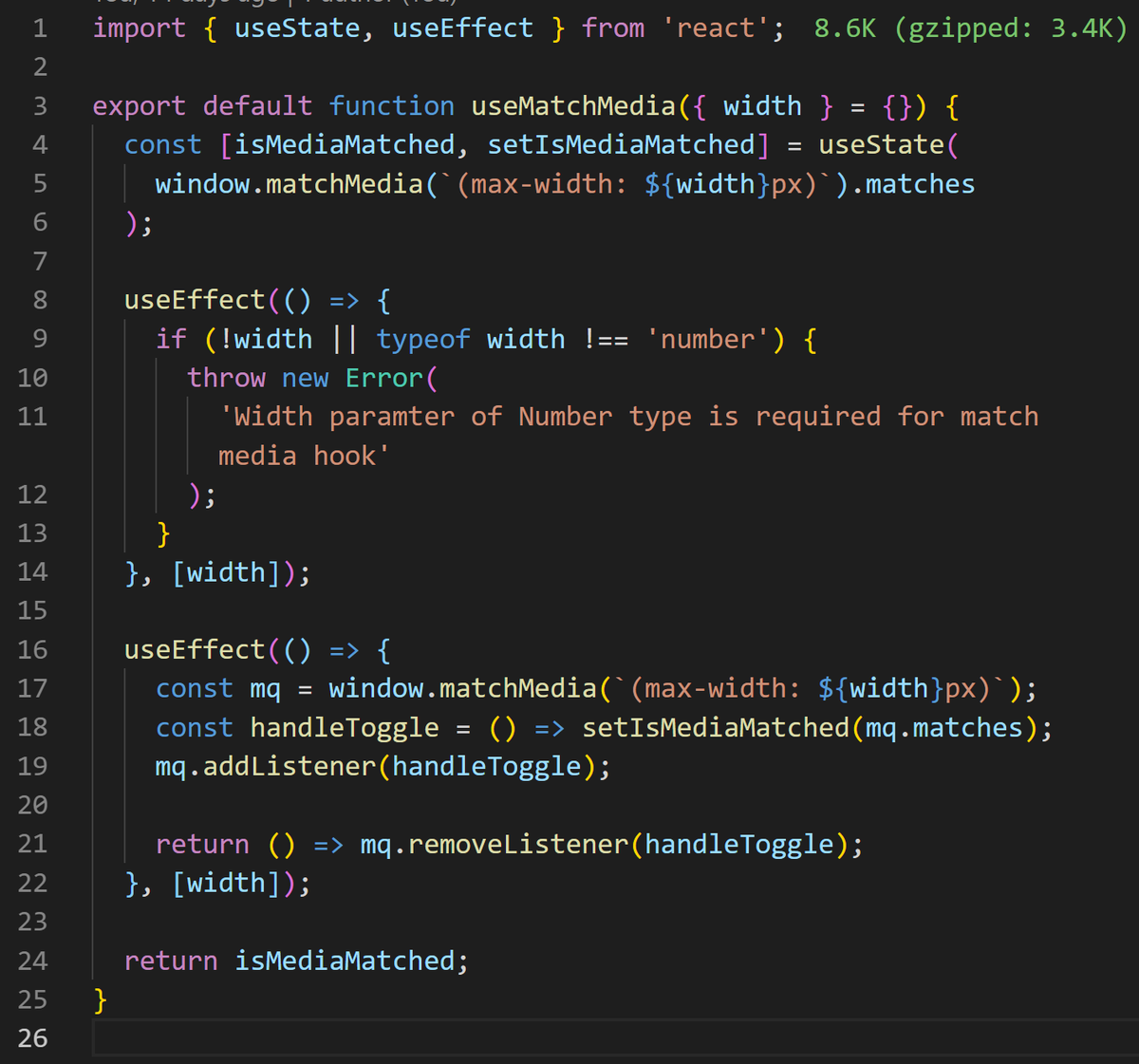Click the closing brace on line 25
The width and height of the screenshot is (1139, 1064).
click(x=101, y=1001)
